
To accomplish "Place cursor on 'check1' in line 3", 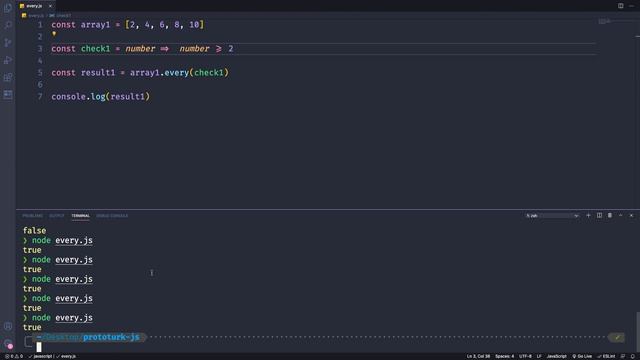I will point(95,49).
